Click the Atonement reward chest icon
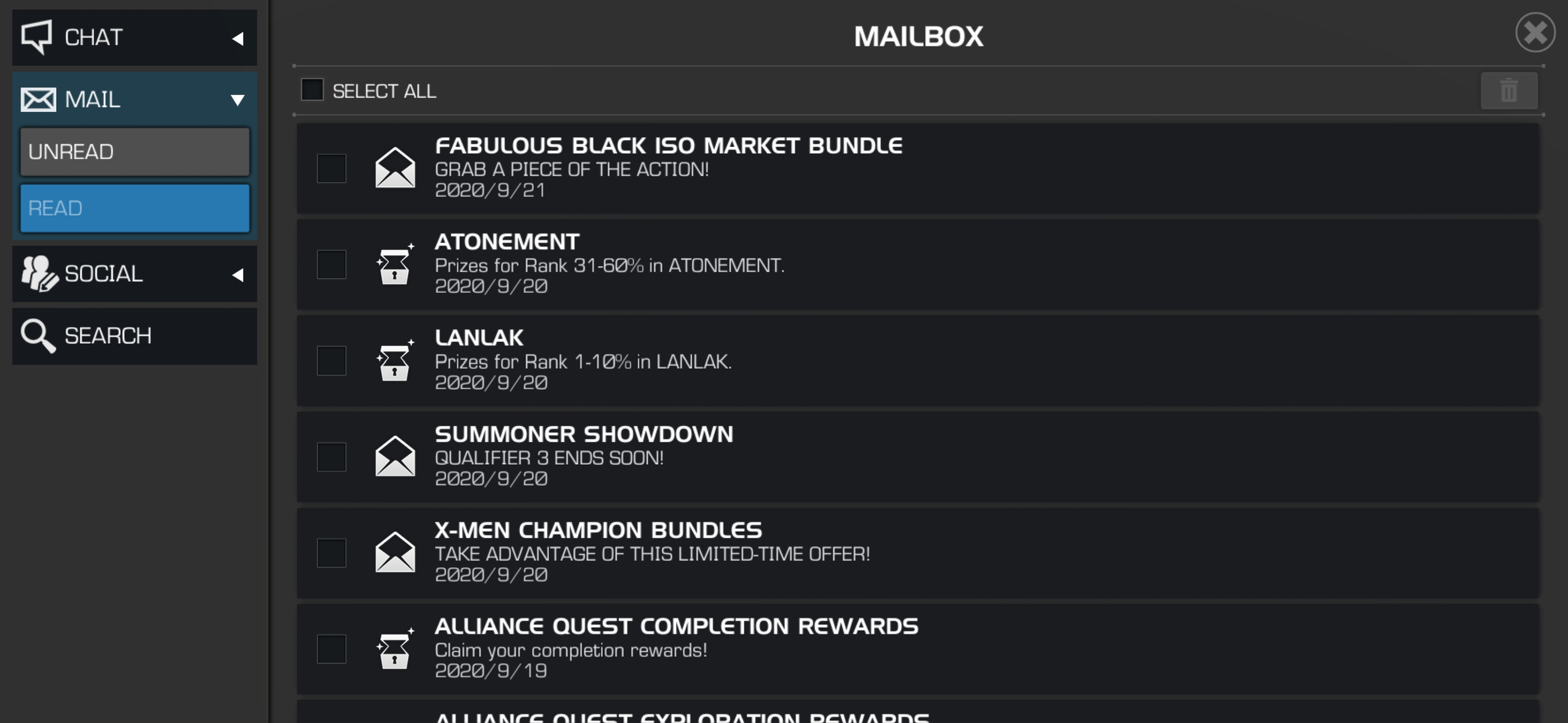The width and height of the screenshot is (1568, 723). 395,264
